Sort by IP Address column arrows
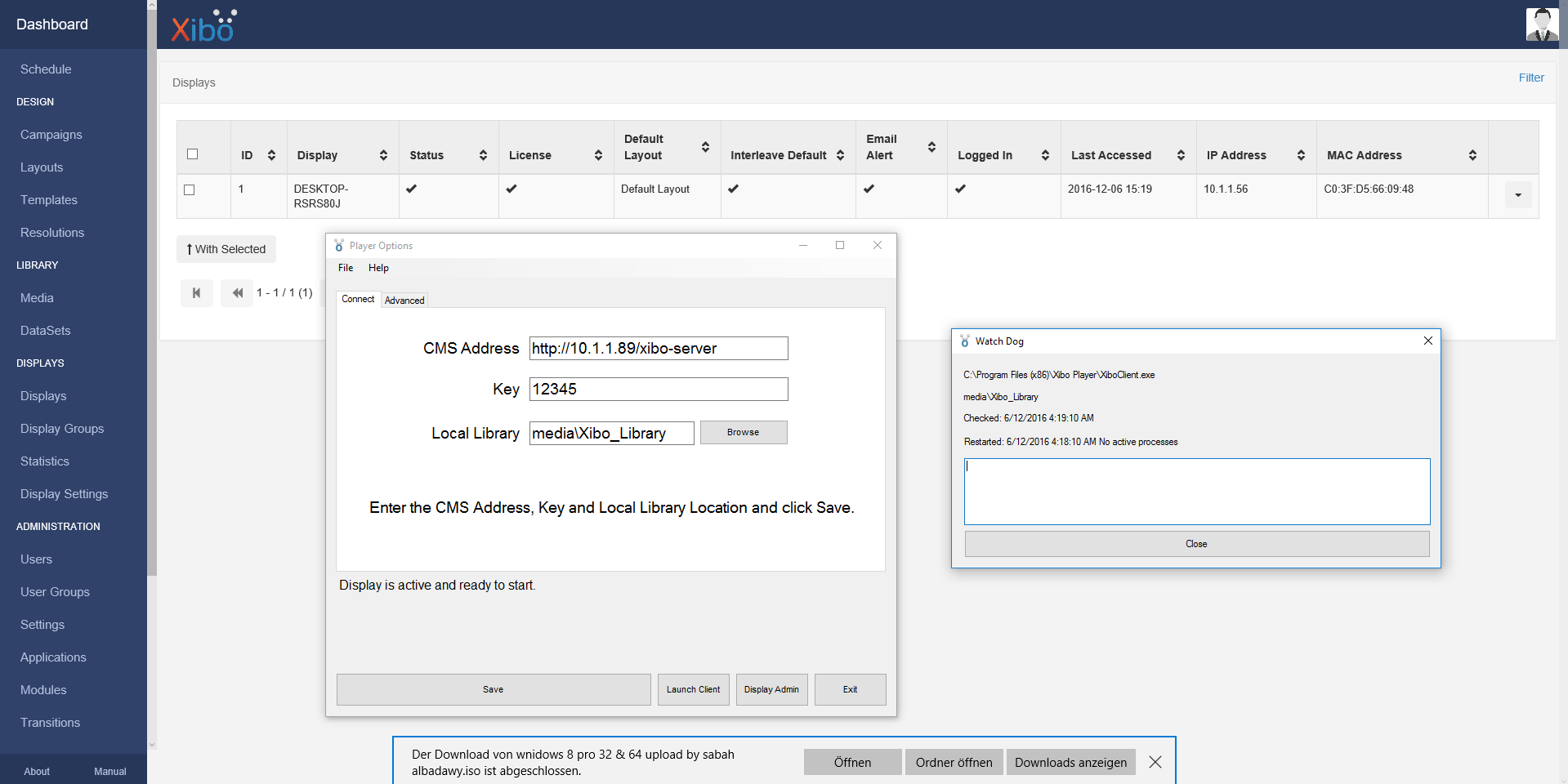Image resolution: width=1568 pixels, height=784 pixels. click(1301, 155)
